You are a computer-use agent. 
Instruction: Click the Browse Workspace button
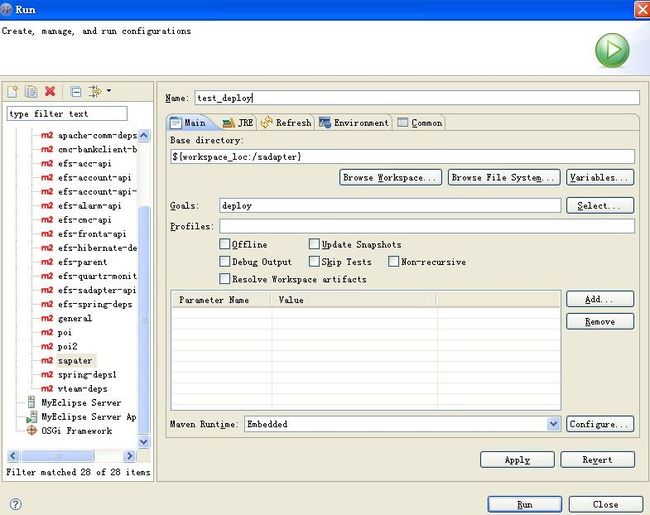click(390, 177)
